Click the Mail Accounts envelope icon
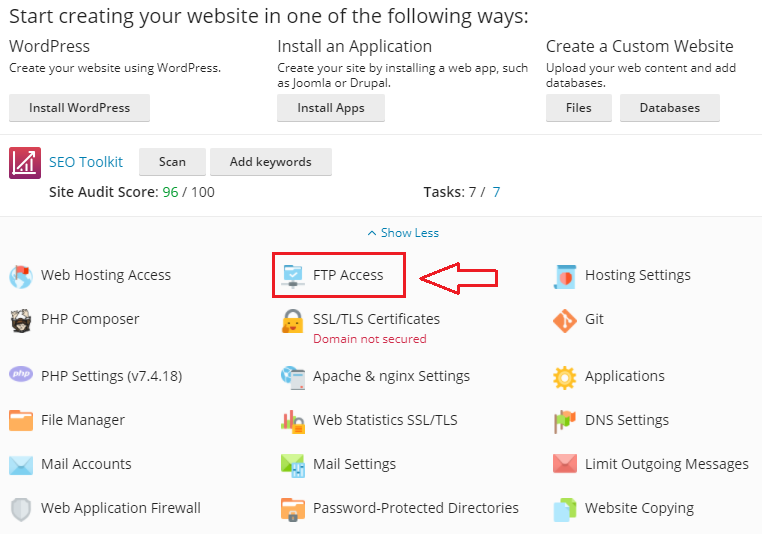This screenshot has height=534, width=762. point(21,465)
